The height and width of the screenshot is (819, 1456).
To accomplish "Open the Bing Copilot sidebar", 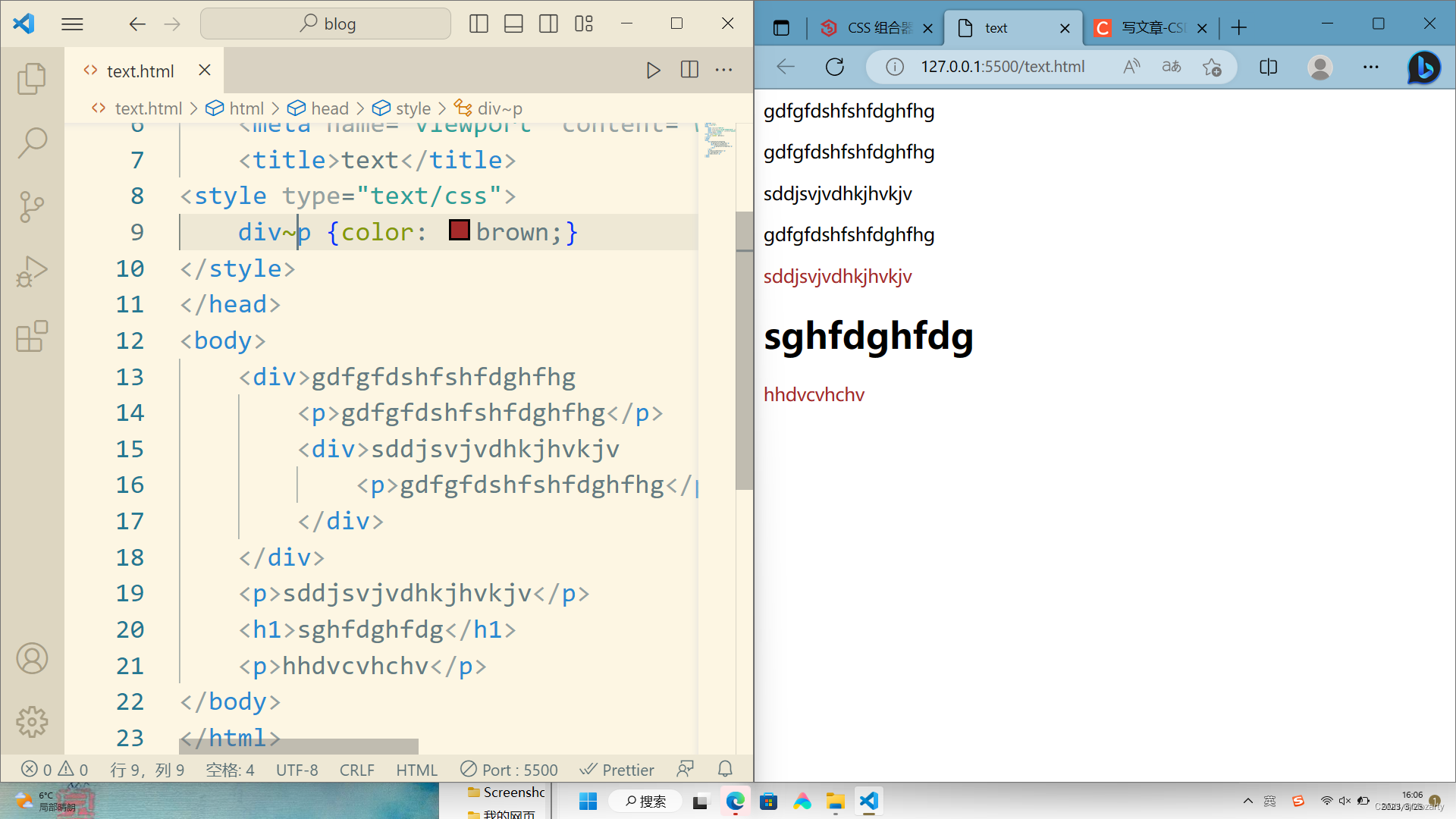I will click(1424, 67).
